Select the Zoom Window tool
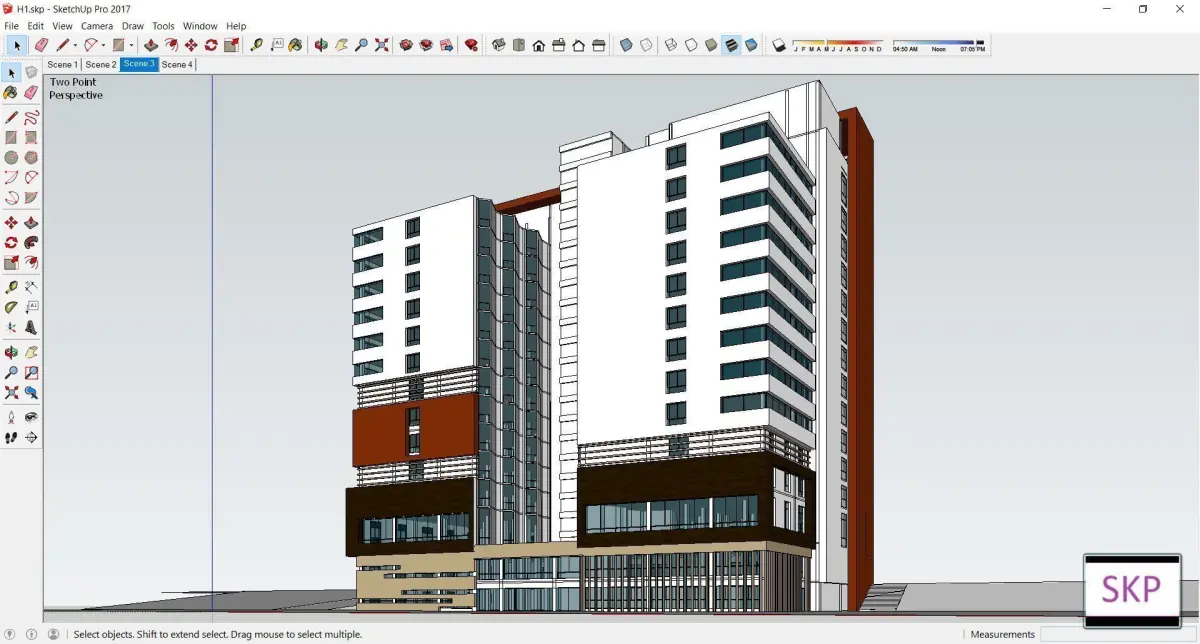This screenshot has width=1200, height=644. pos(31,373)
